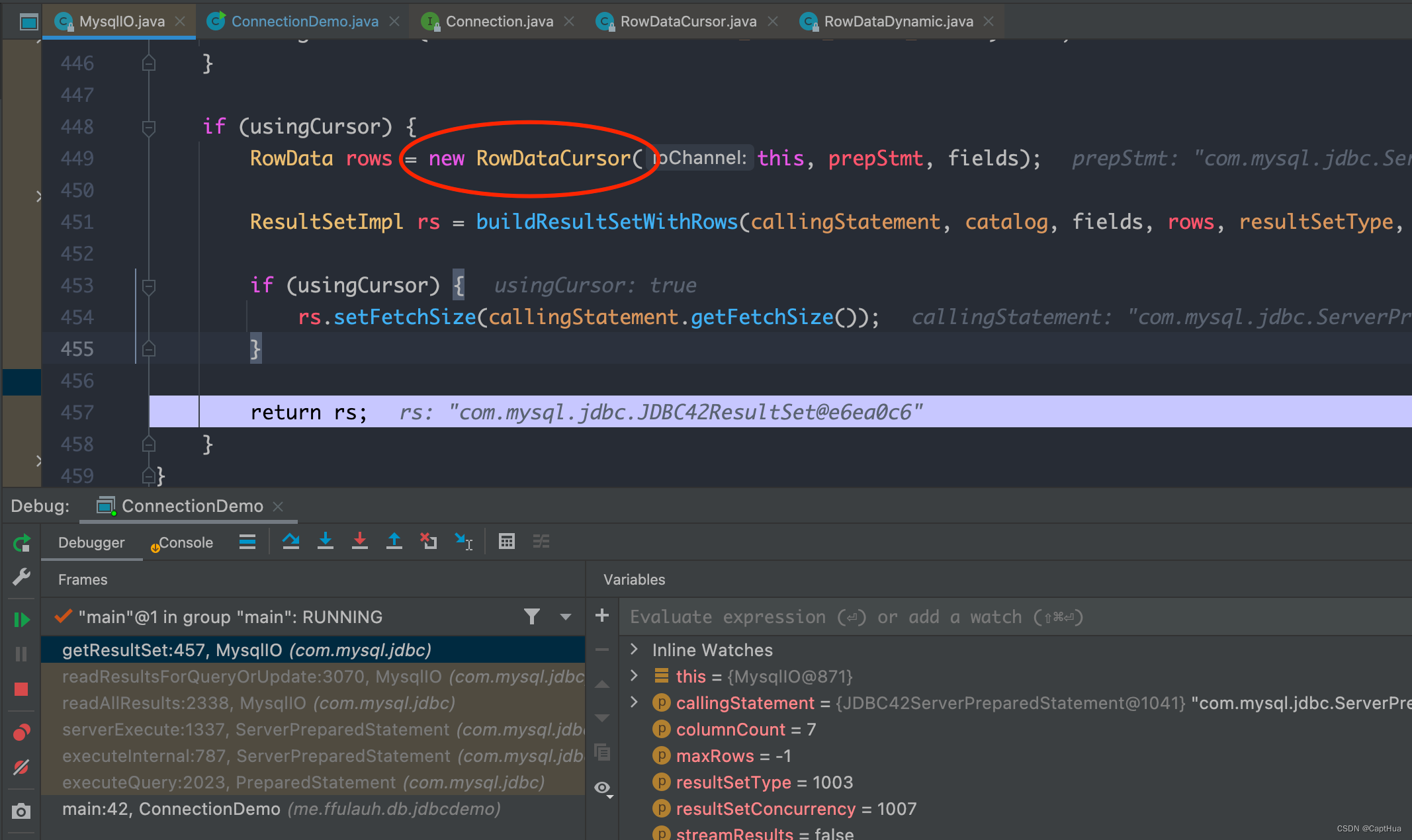This screenshot has width=1412, height=840.
Task: Expand the callingStatement variable
Action: tap(634, 702)
